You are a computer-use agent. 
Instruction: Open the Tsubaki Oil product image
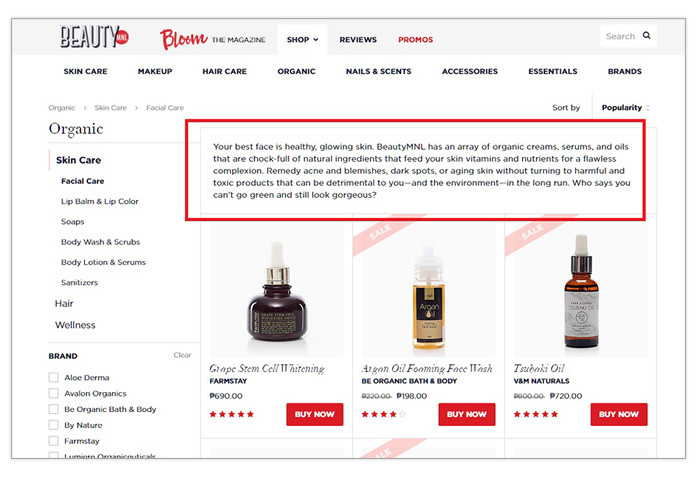point(580,290)
